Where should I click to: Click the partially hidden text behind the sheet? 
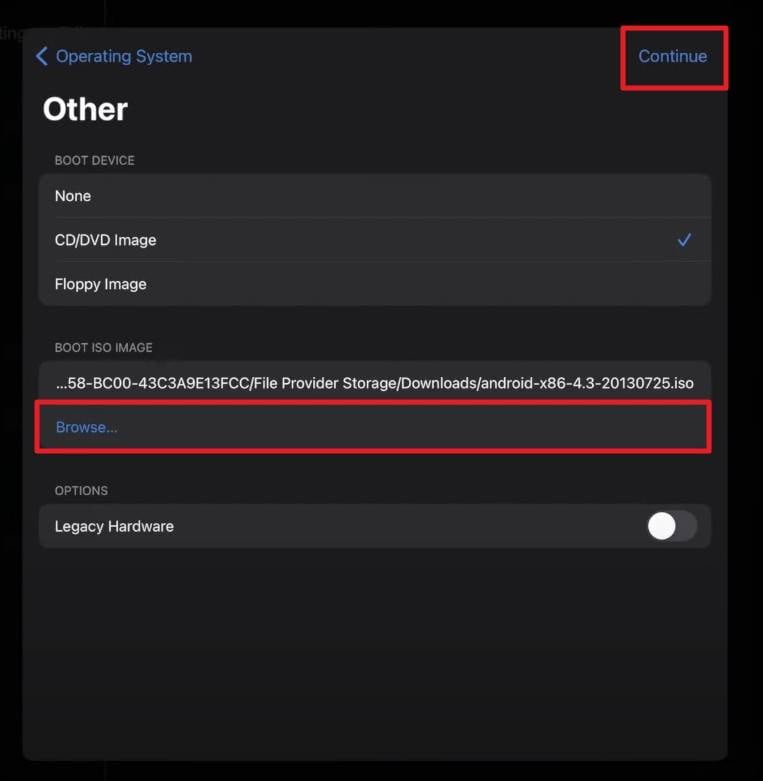click(x=12, y=32)
